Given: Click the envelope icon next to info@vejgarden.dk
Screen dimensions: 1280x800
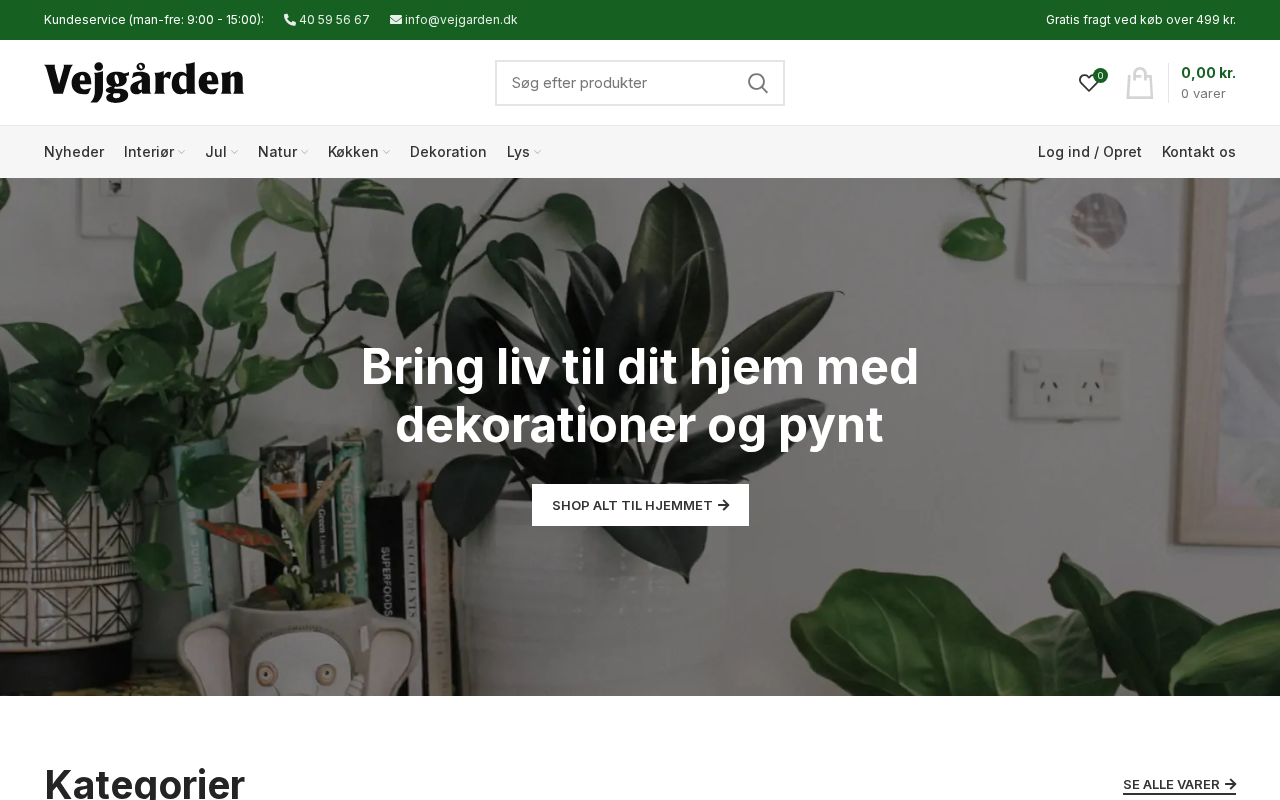Looking at the screenshot, I should coord(396,20).
